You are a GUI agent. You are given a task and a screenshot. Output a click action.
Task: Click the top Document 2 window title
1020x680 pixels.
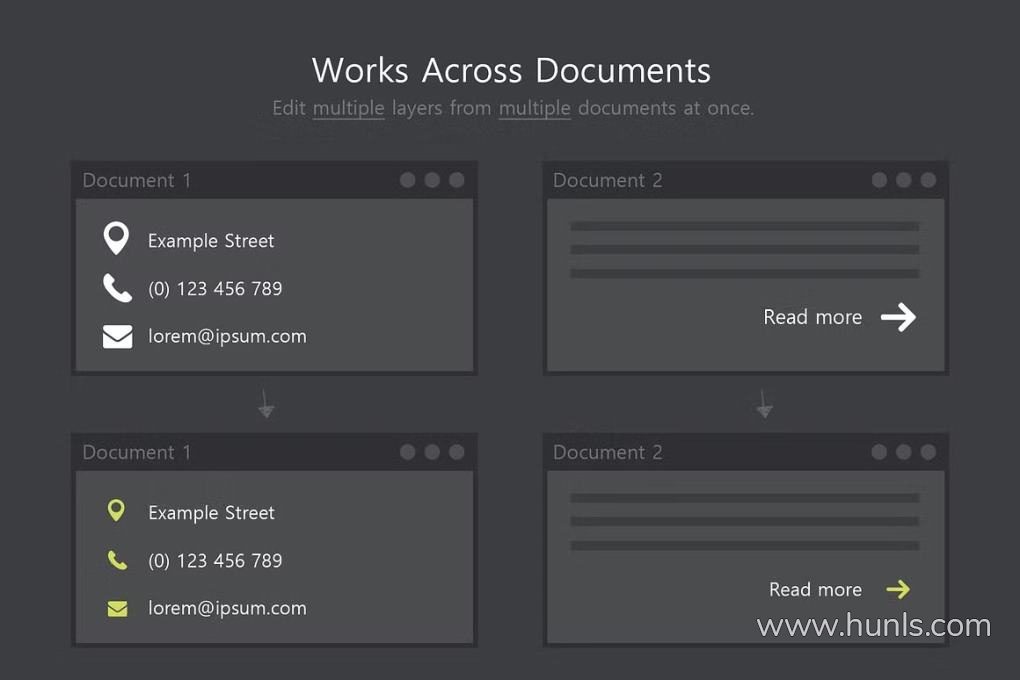[608, 180]
